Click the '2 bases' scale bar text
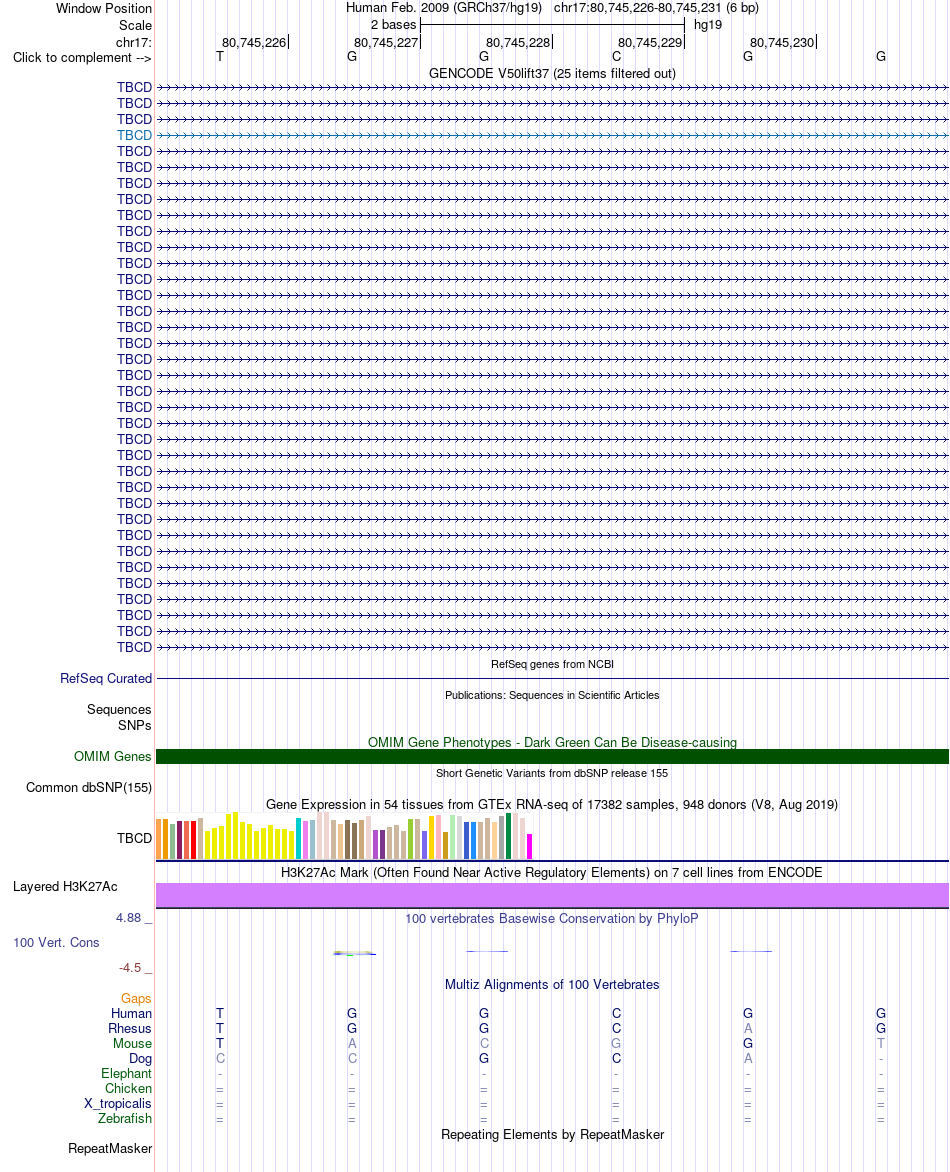This screenshot has width=950, height=1172. [x=393, y=25]
